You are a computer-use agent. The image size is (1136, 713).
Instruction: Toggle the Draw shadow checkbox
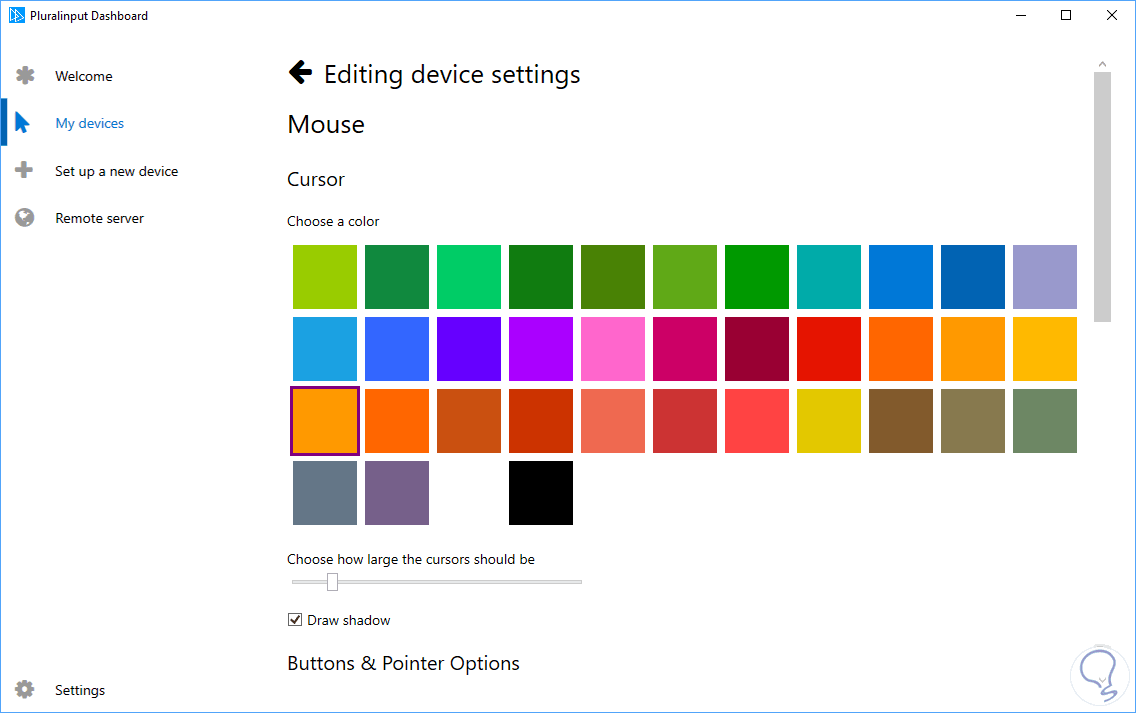pyautogui.click(x=295, y=620)
